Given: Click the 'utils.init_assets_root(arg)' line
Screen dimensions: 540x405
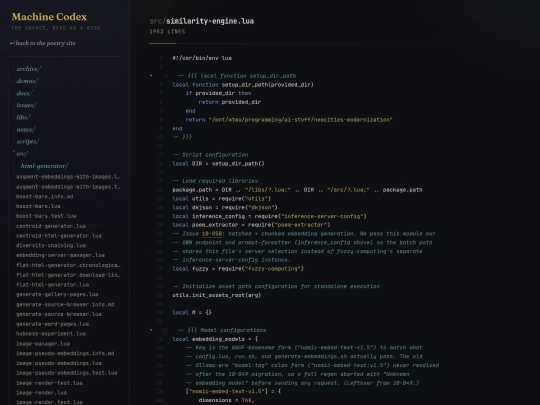Looking at the screenshot, I should pos(217,295).
